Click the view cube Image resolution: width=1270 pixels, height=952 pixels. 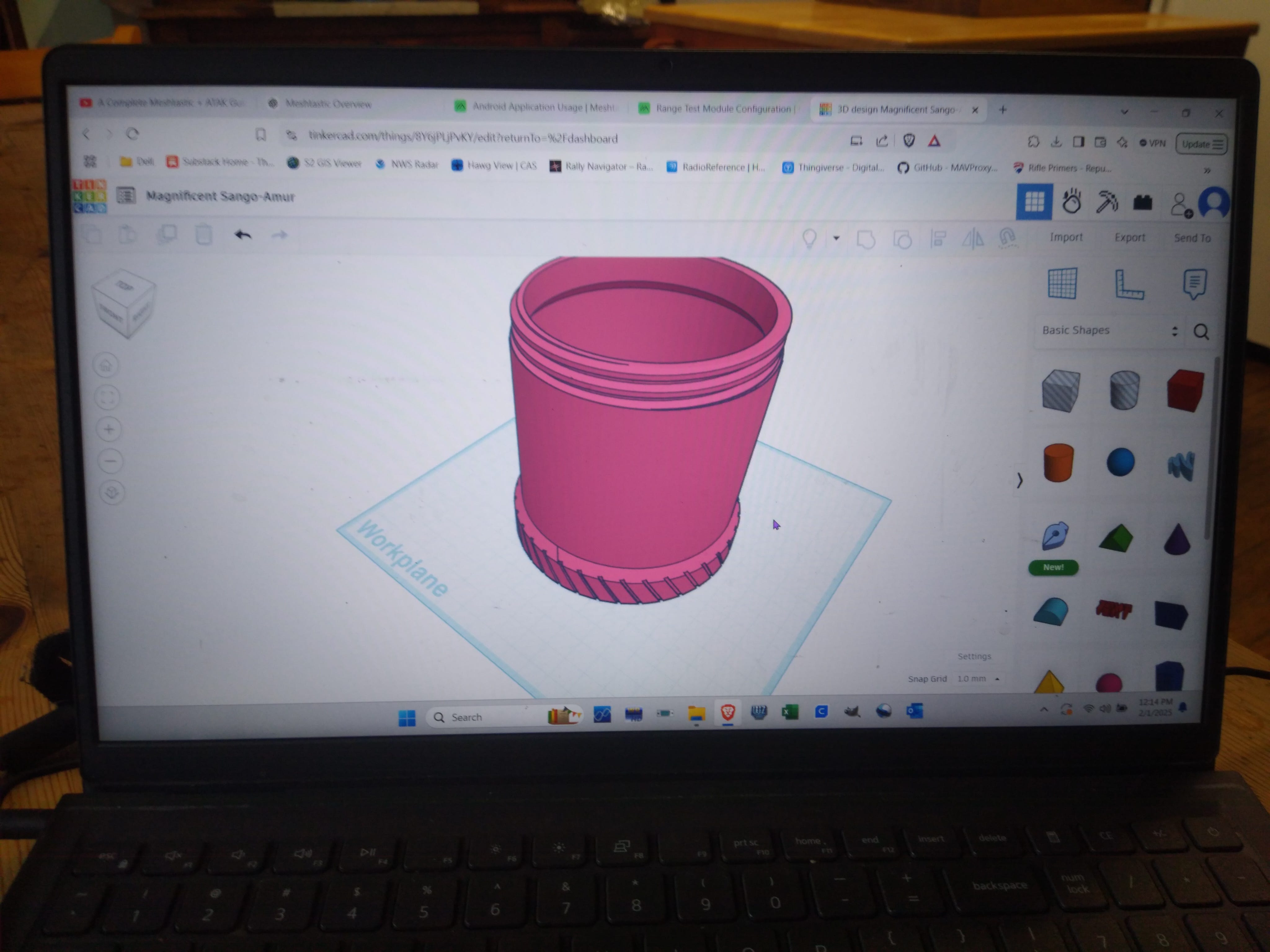coord(123,304)
